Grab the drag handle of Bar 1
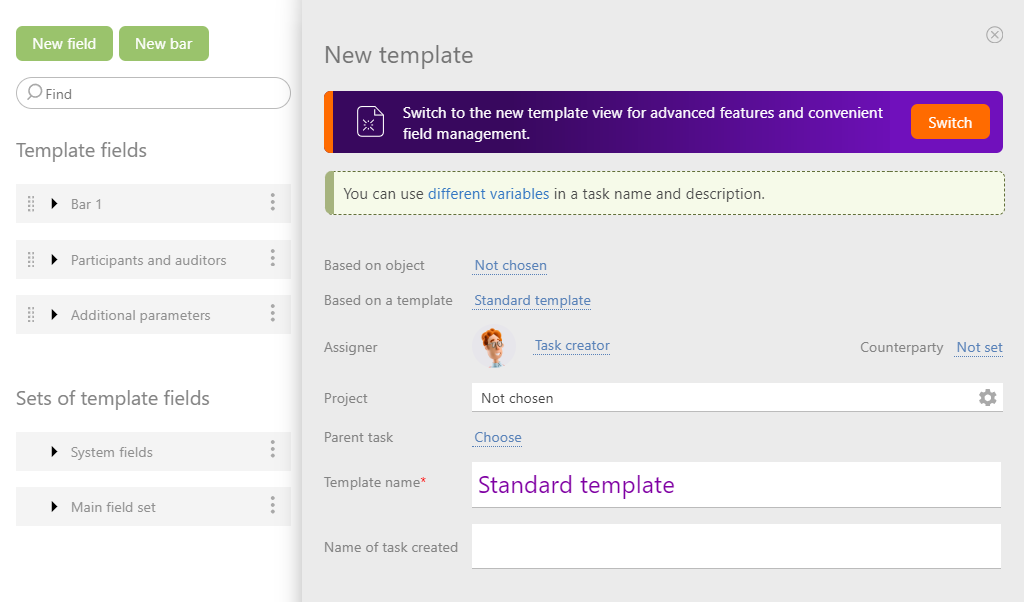Viewport: 1024px width, 602px height. tap(31, 204)
